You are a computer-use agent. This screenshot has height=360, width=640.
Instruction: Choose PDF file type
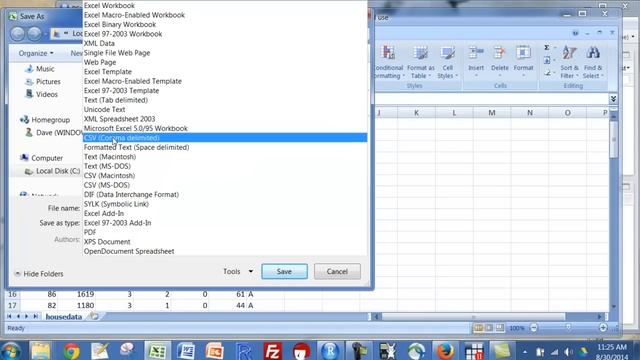(225, 232)
